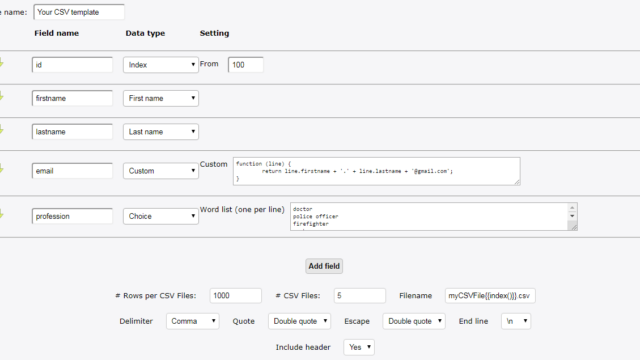Edit the 'lastname' field name input
This screenshot has width=640, height=360.
(x=72, y=132)
